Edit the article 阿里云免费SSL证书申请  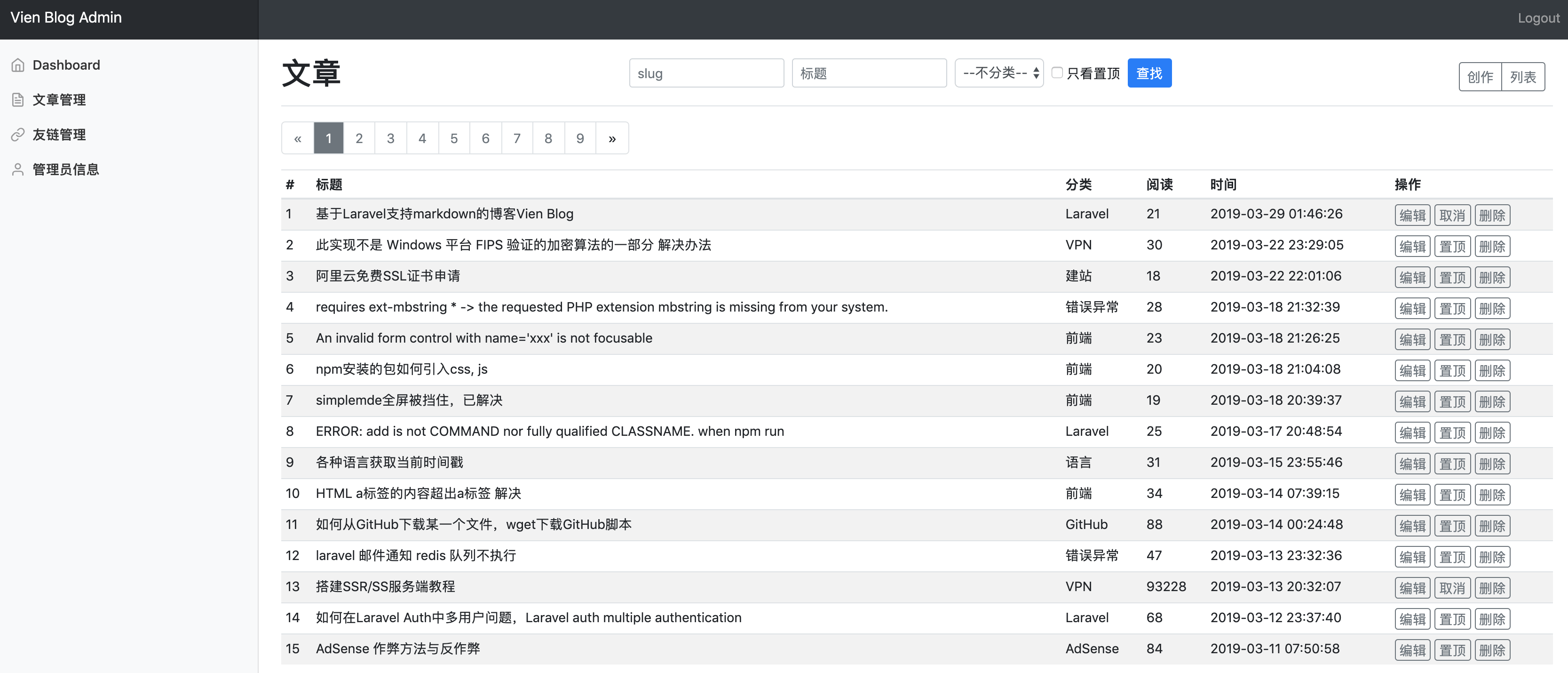(x=1412, y=277)
